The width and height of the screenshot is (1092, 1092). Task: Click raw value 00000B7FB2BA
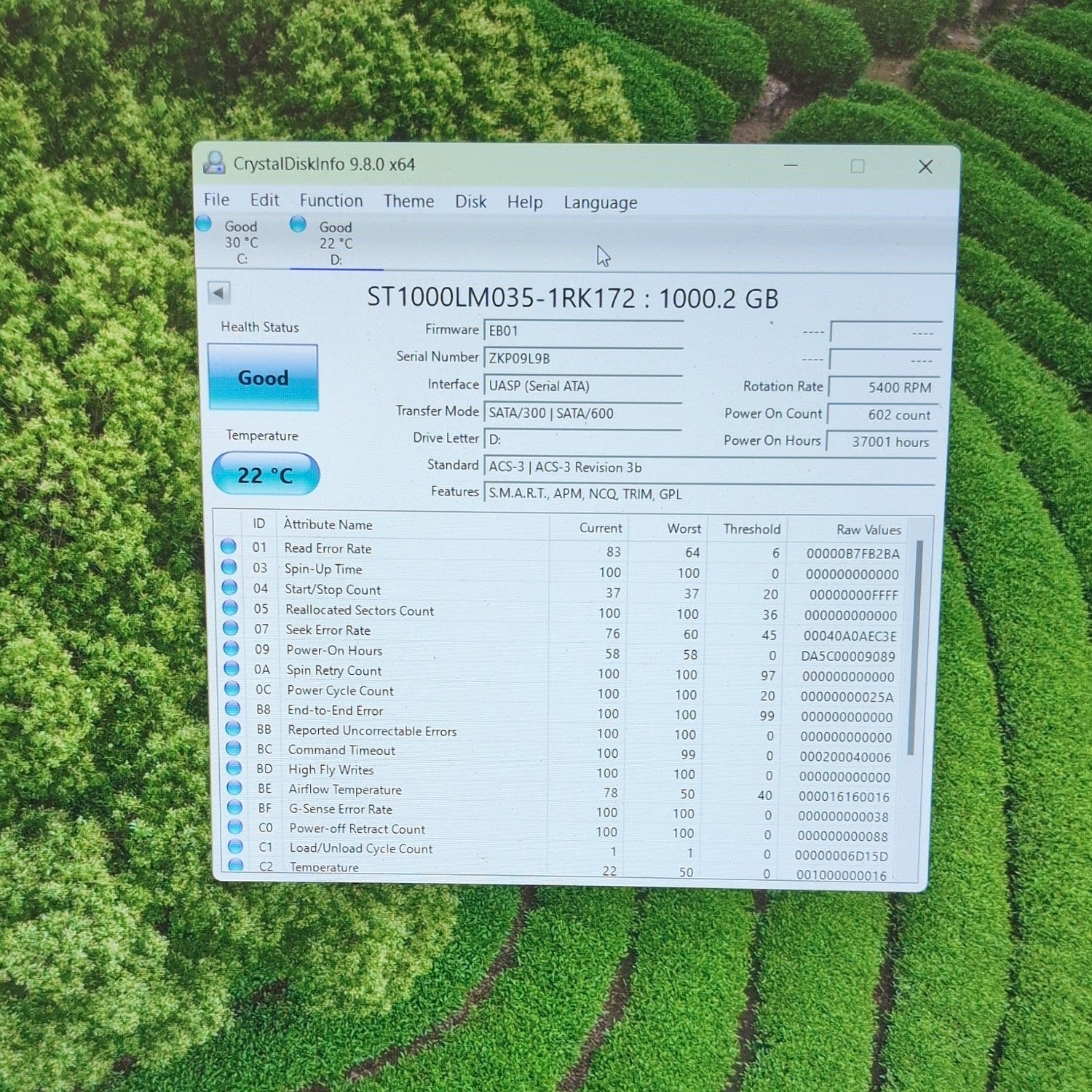[853, 553]
